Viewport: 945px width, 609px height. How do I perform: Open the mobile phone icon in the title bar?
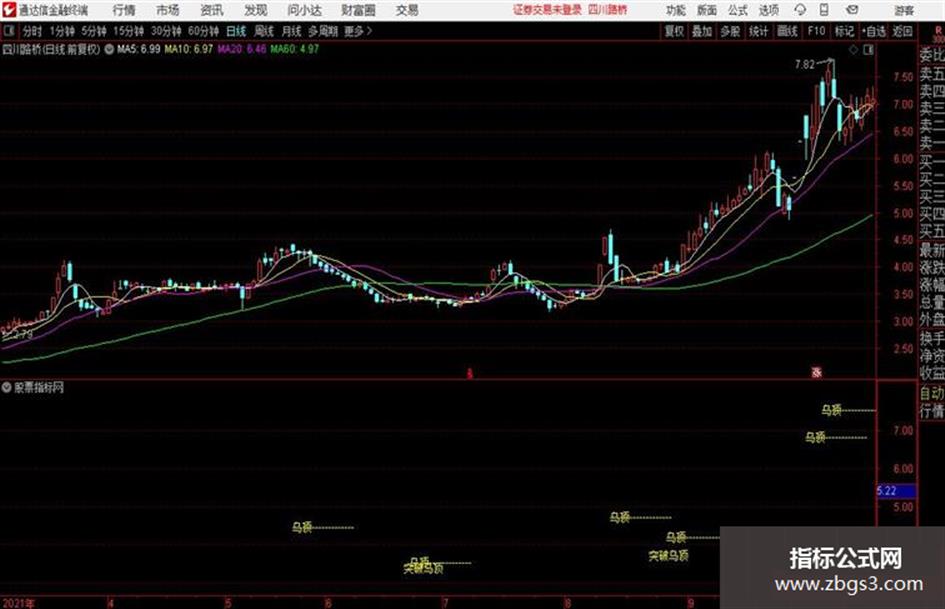[824, 10]
